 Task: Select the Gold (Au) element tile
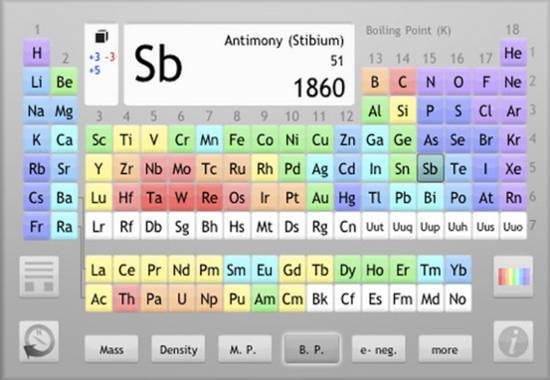(320, 198)
